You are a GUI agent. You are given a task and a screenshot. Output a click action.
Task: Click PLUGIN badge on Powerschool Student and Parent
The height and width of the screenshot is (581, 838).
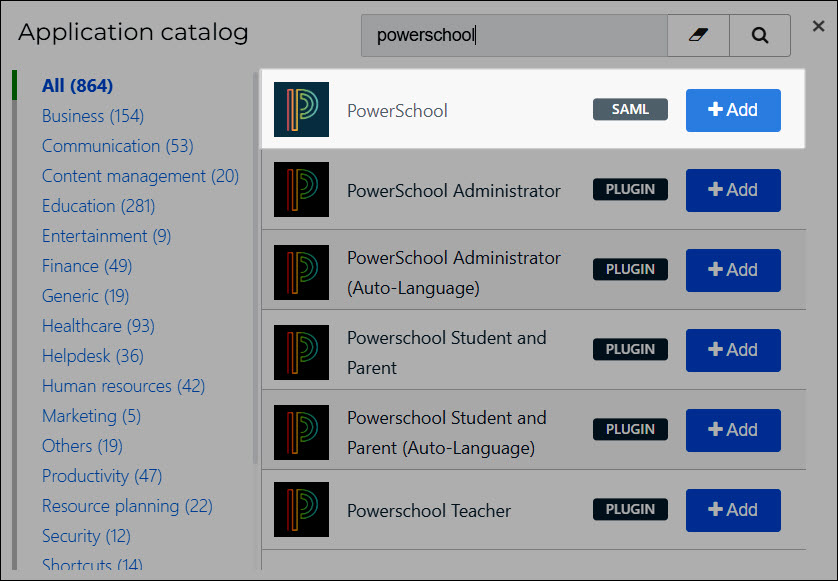coord(630,349)
